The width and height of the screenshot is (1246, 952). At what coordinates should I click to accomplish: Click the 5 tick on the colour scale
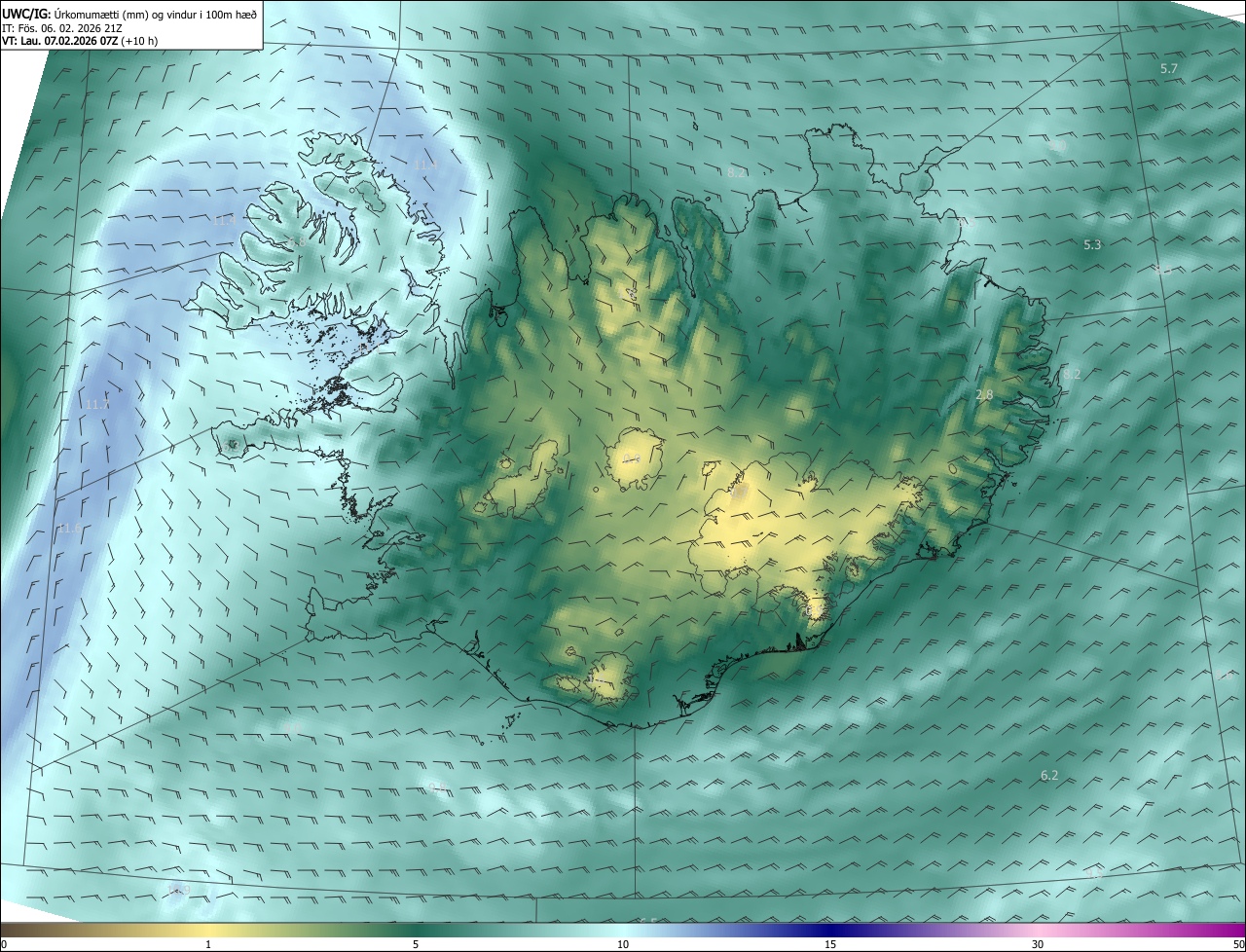click(416, 944)
